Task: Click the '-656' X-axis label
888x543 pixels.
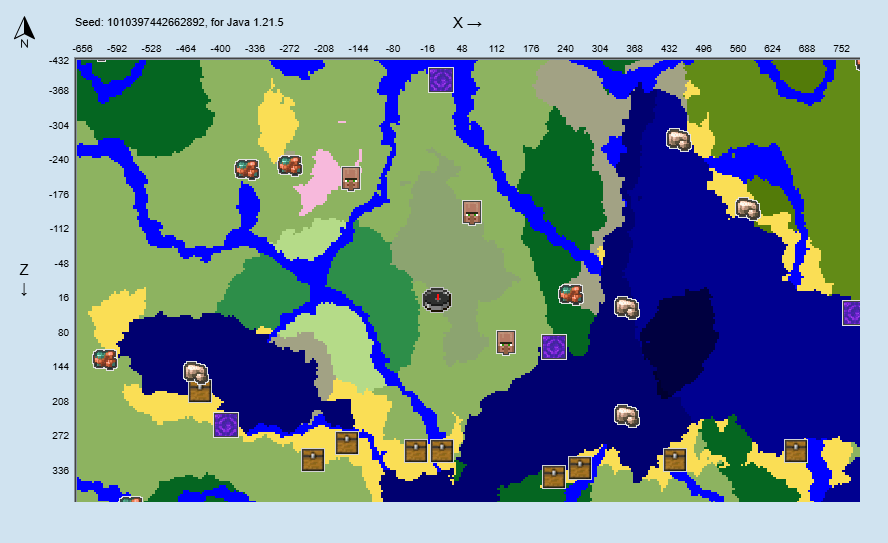Action: [82, 49]
